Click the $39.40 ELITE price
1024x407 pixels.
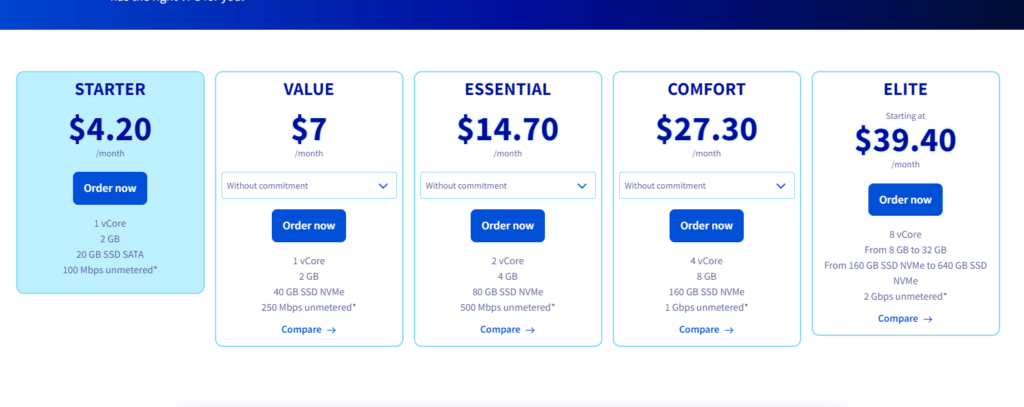(x=905, y=139)
